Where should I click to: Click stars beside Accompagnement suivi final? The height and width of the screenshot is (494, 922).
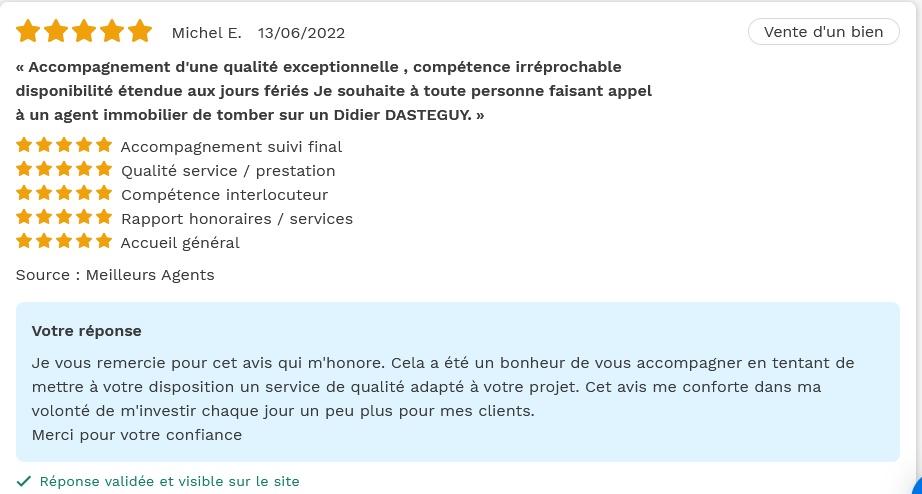(64, 145)
